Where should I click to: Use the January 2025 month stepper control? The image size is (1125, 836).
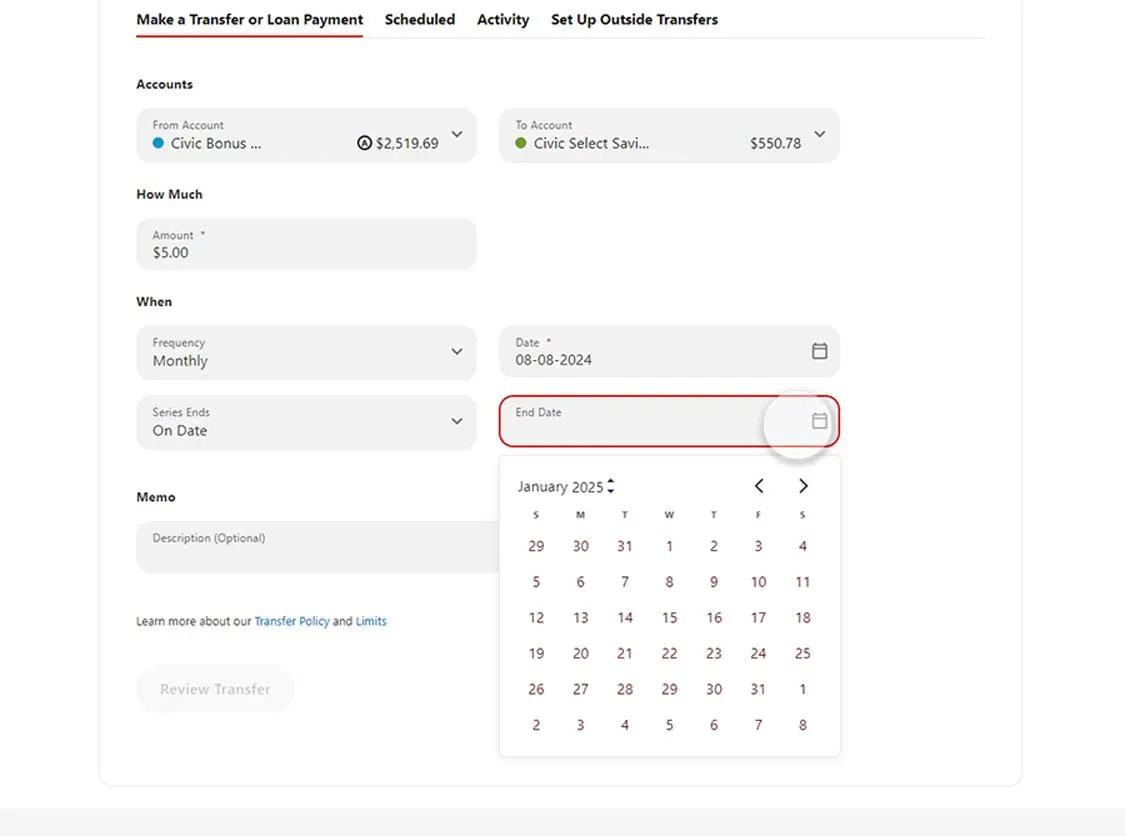coord(611,486)
